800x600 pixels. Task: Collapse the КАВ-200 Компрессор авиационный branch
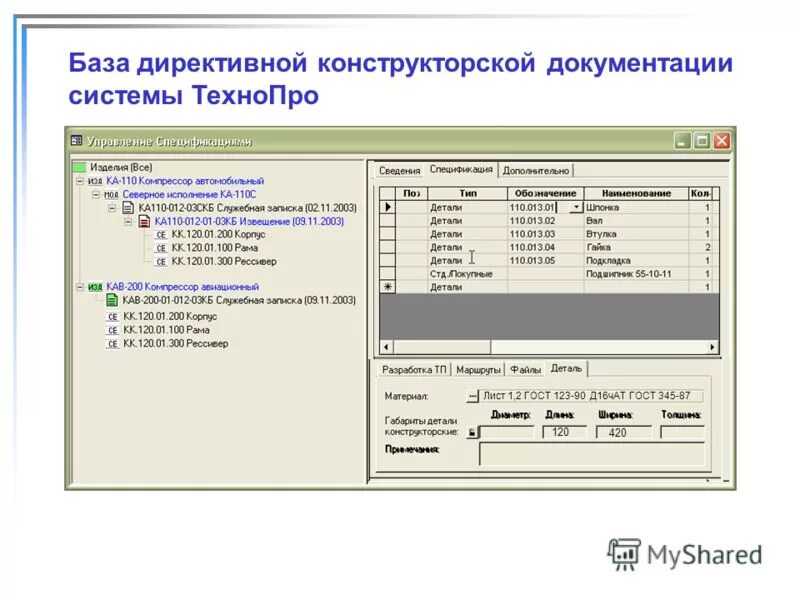79,286
